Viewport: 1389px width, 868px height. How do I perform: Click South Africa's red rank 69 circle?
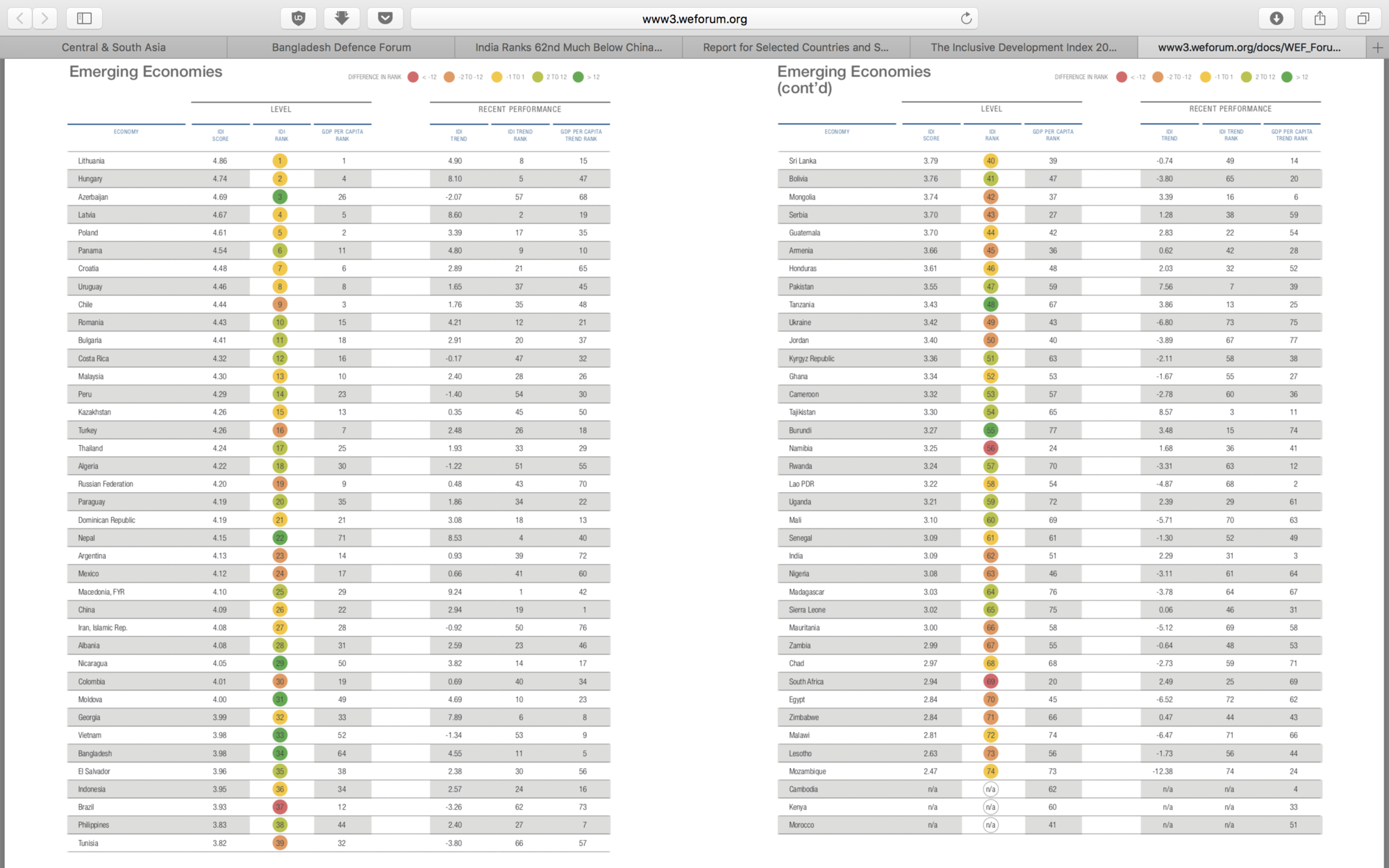click(990, 681)
